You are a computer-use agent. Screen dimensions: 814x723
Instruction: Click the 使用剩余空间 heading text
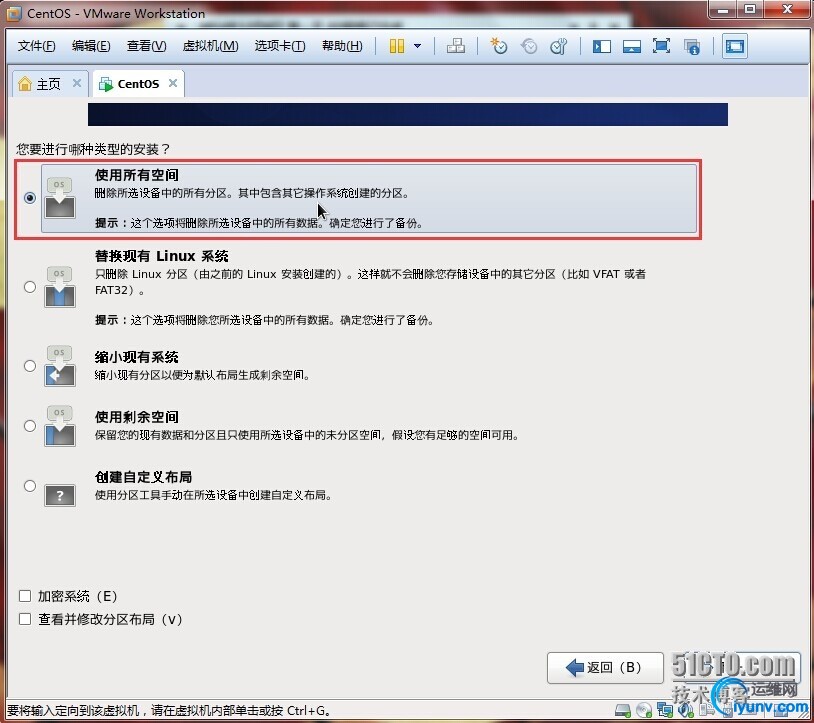click(137, 417)
